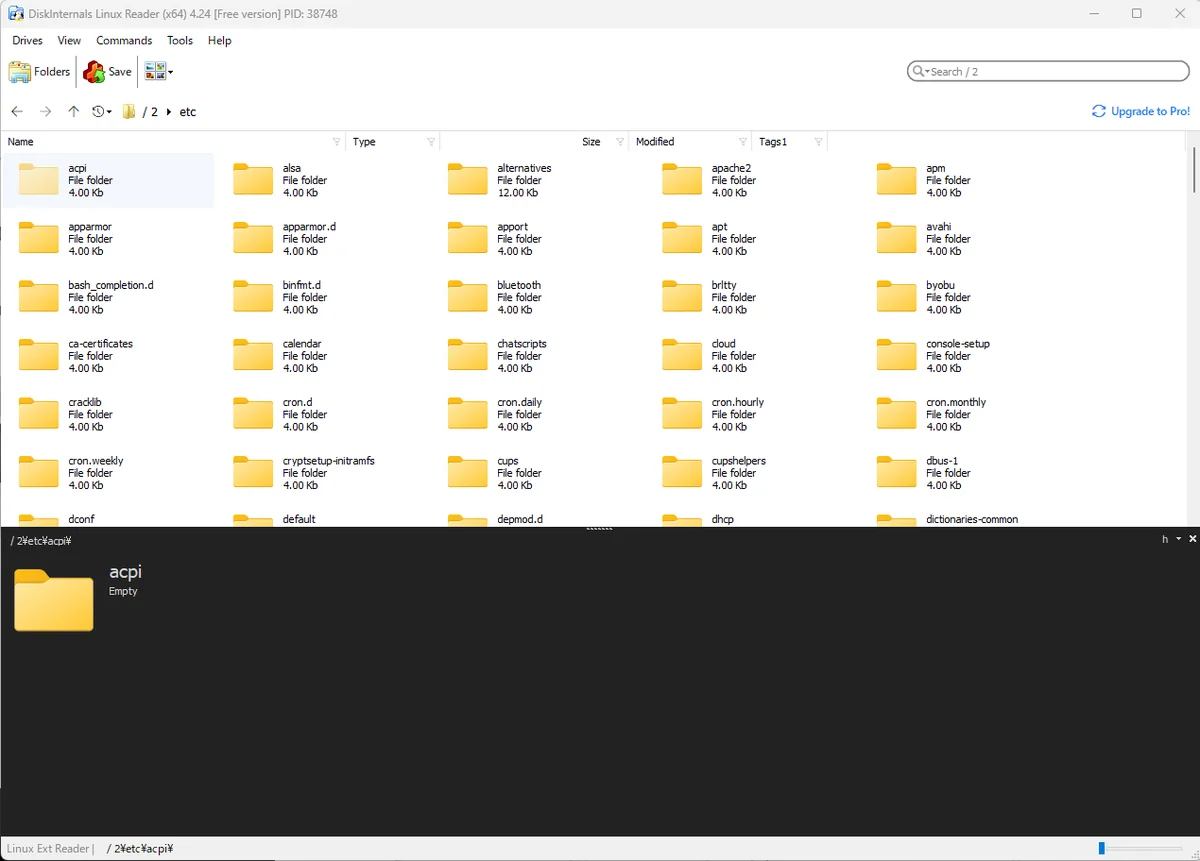Select the byobu folder icon
The height and width of the screenshot is (861, 1200).
pos(896,297)
